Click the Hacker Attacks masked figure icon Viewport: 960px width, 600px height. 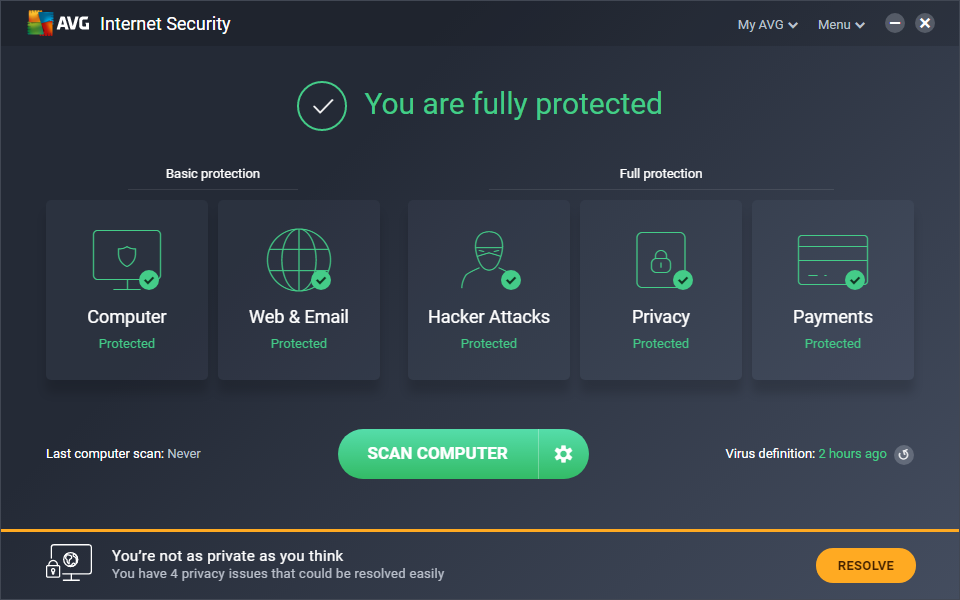point(488,259)
